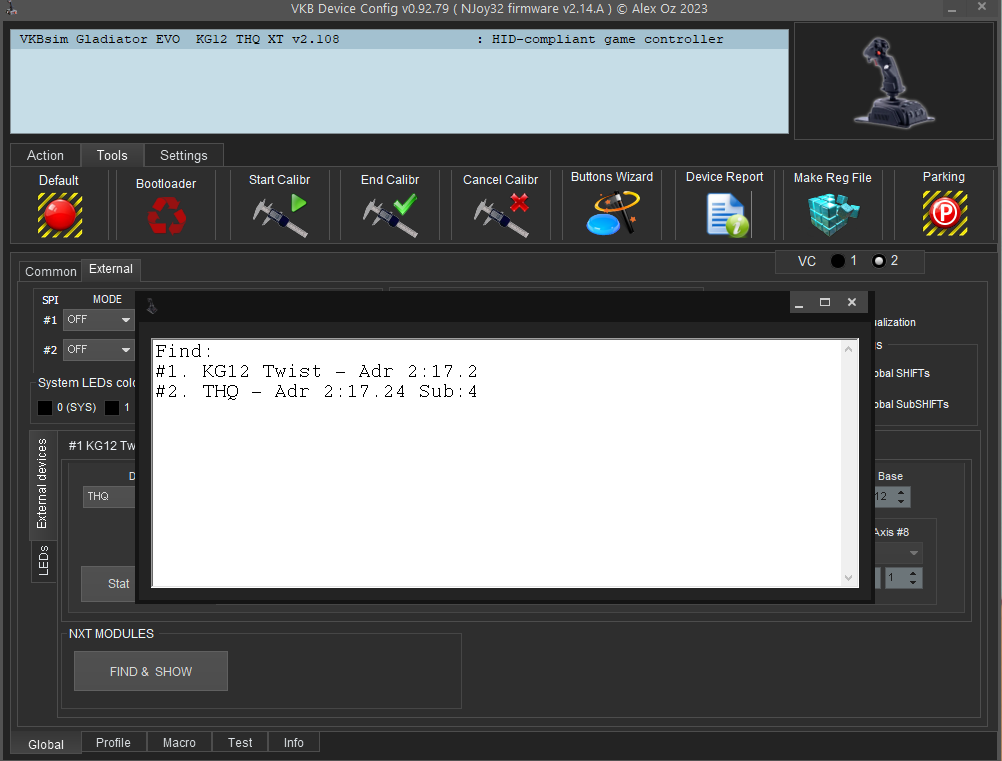Open the Macro bottom tab

[x=179, y=742]
